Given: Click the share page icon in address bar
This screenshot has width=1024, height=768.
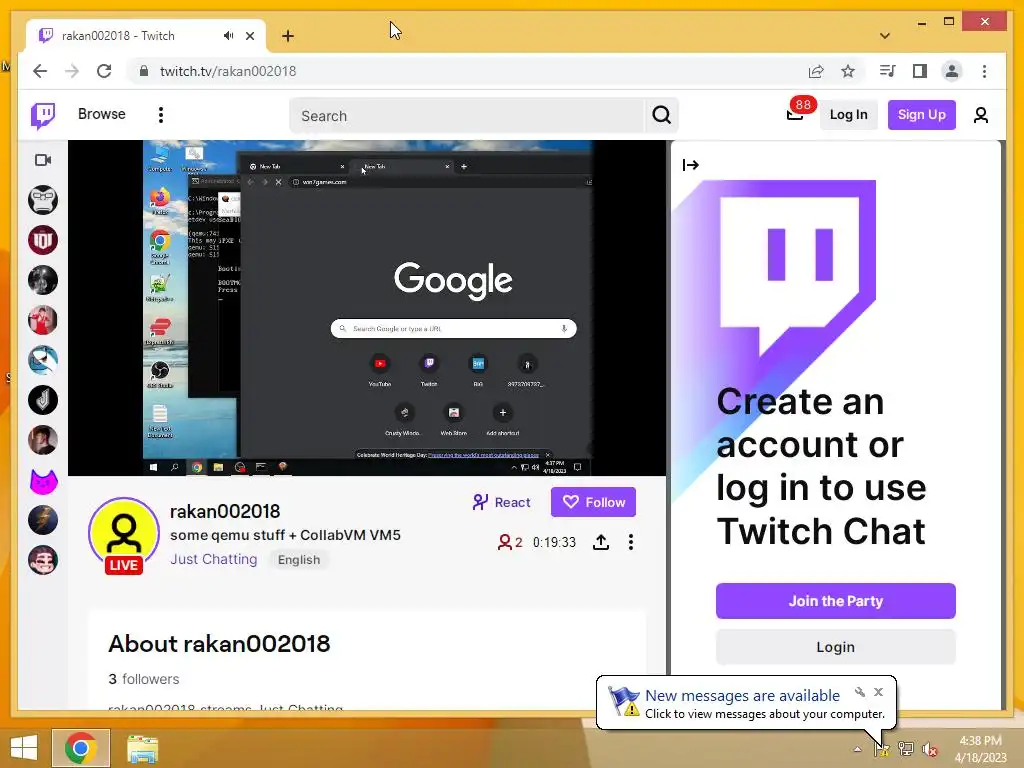Looking at the screenshot, I should pyautogui.click(x=816, y=71).
